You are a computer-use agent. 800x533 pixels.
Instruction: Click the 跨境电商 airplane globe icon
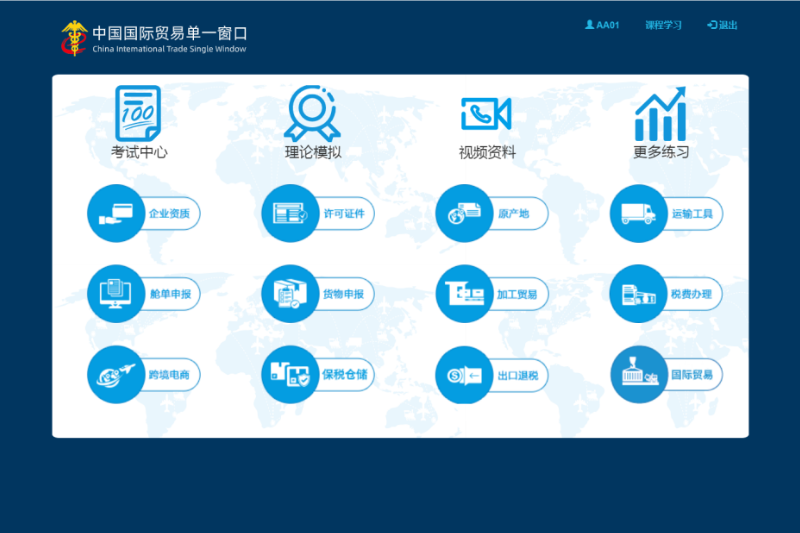click(x=116, y=374)
